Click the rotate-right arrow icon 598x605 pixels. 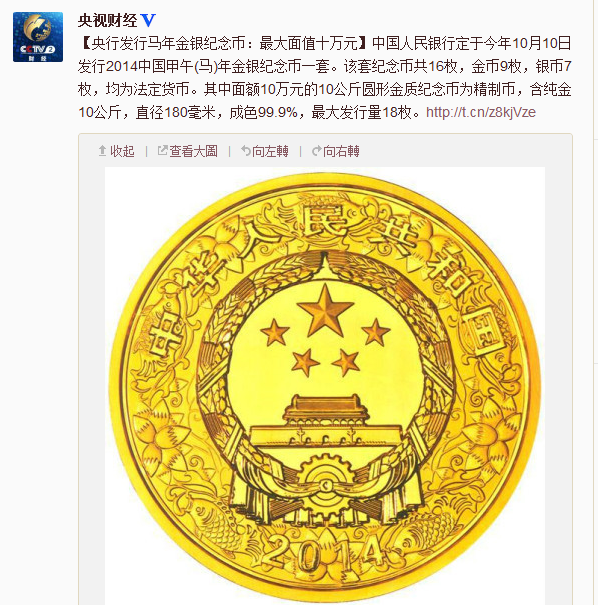click(317, 151)
